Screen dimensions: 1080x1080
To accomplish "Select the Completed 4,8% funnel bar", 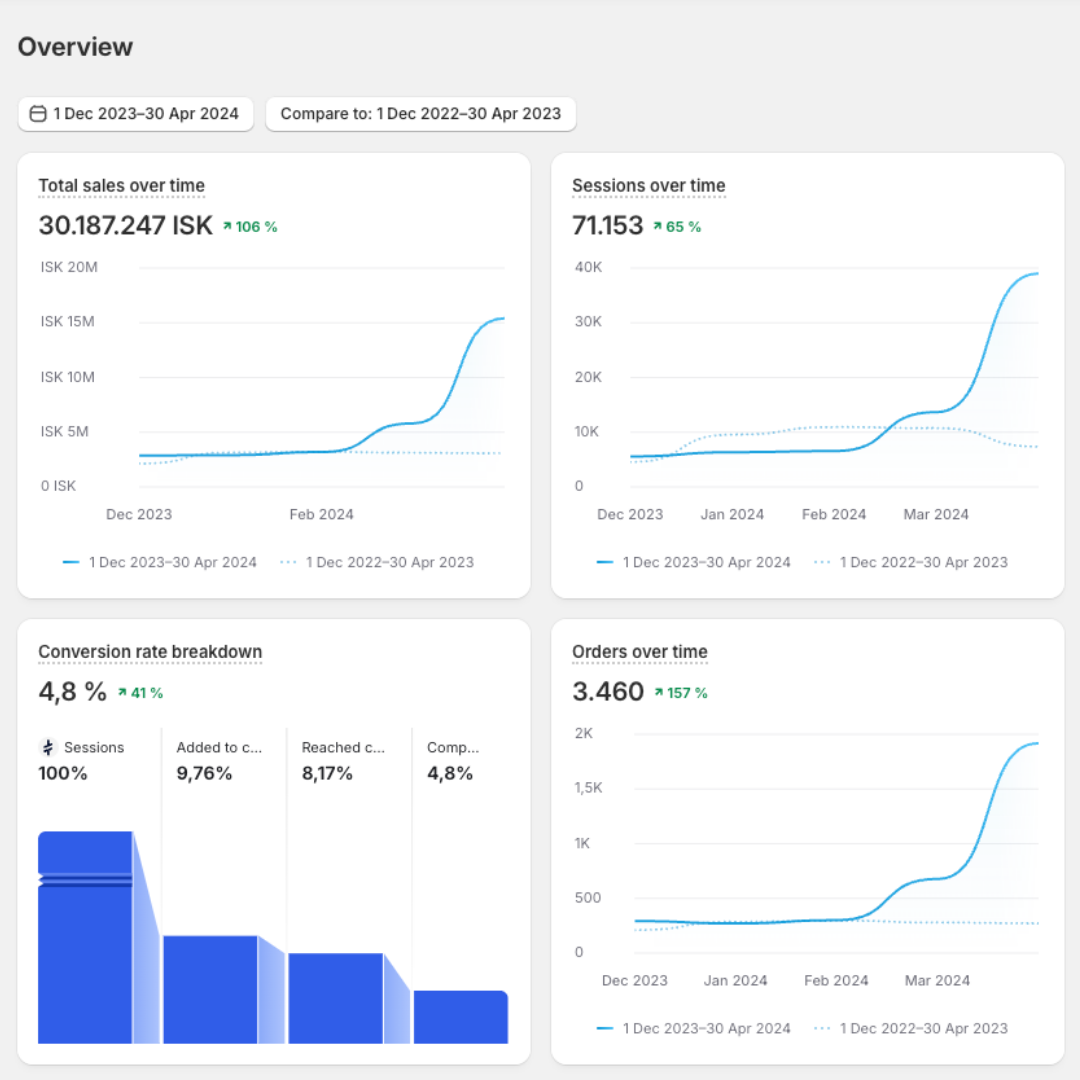I will 461,1017.
